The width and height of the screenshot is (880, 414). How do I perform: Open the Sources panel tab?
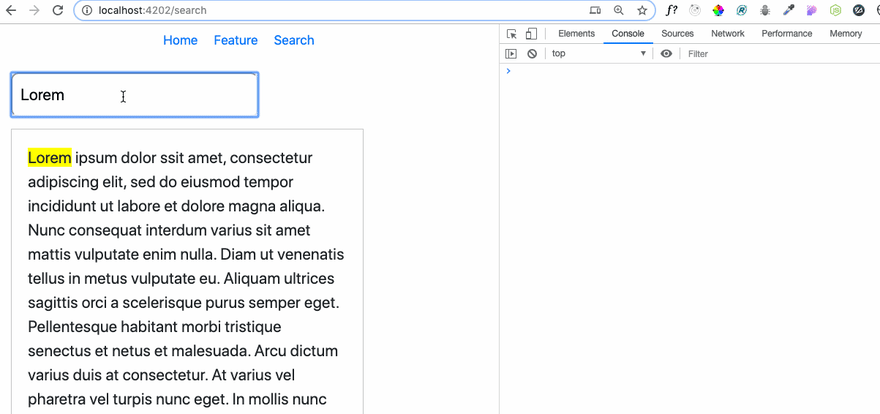(677, 34)
